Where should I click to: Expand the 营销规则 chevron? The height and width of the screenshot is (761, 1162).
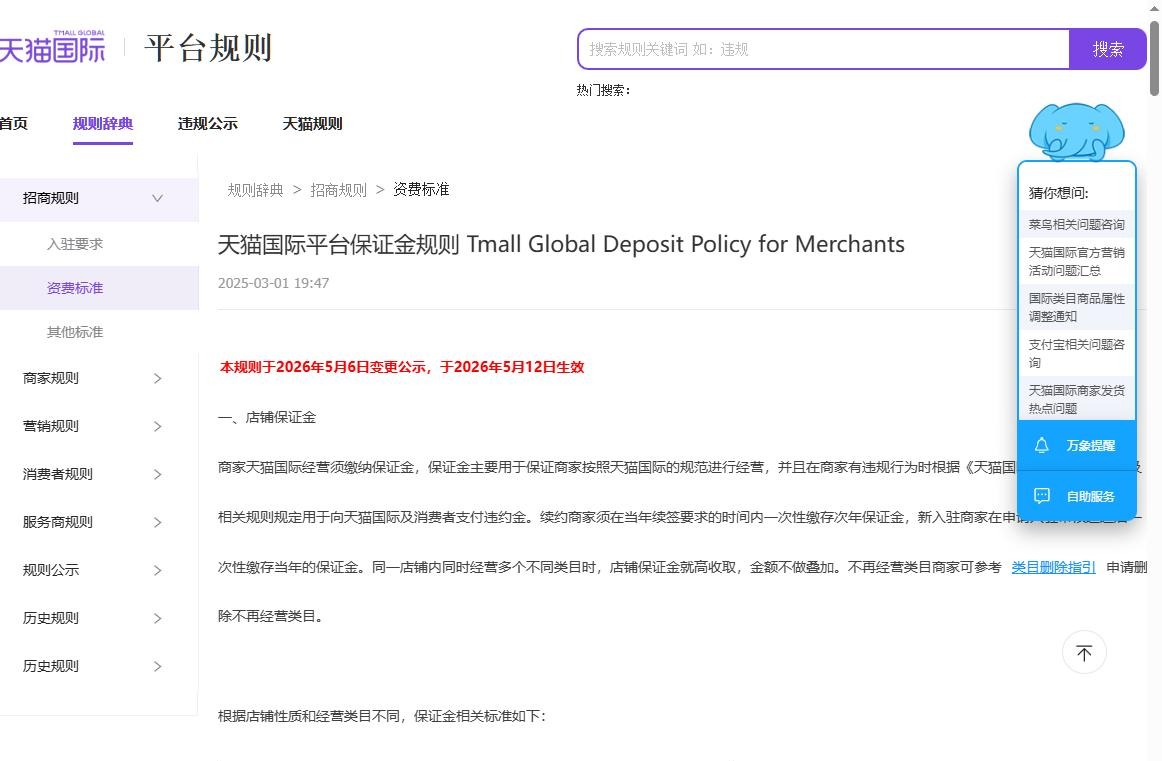(157, 426)
